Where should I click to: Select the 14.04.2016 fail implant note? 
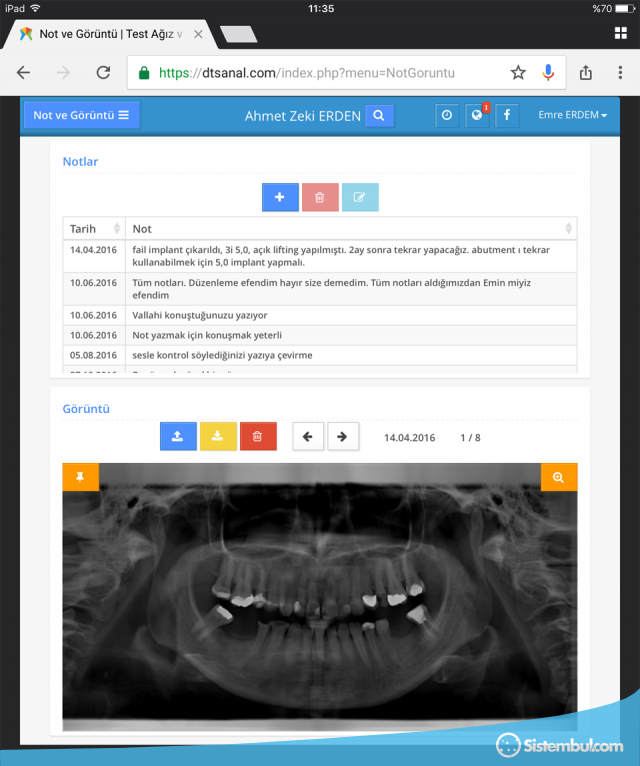(320, 256)
